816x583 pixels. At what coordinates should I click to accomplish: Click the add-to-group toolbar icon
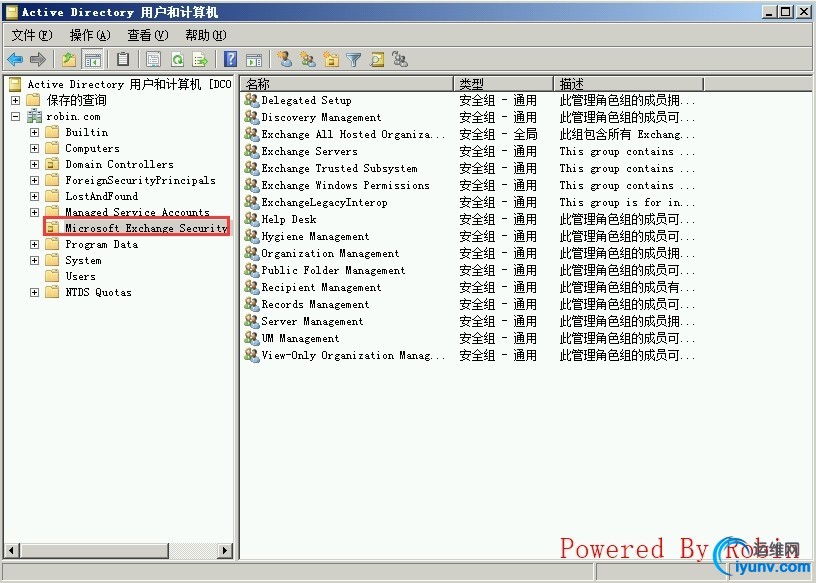(x=400, y=59)
